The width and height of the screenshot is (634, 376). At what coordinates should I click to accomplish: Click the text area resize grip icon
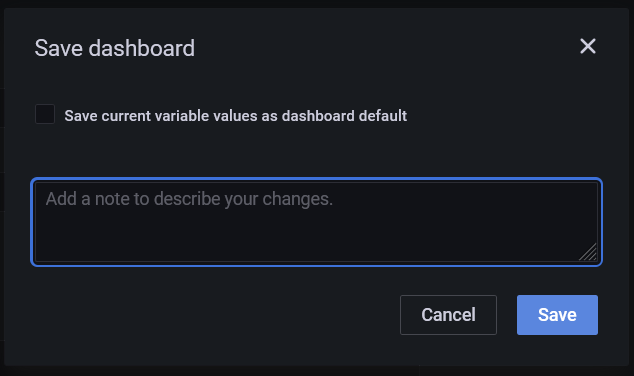[x=588, y=252]
